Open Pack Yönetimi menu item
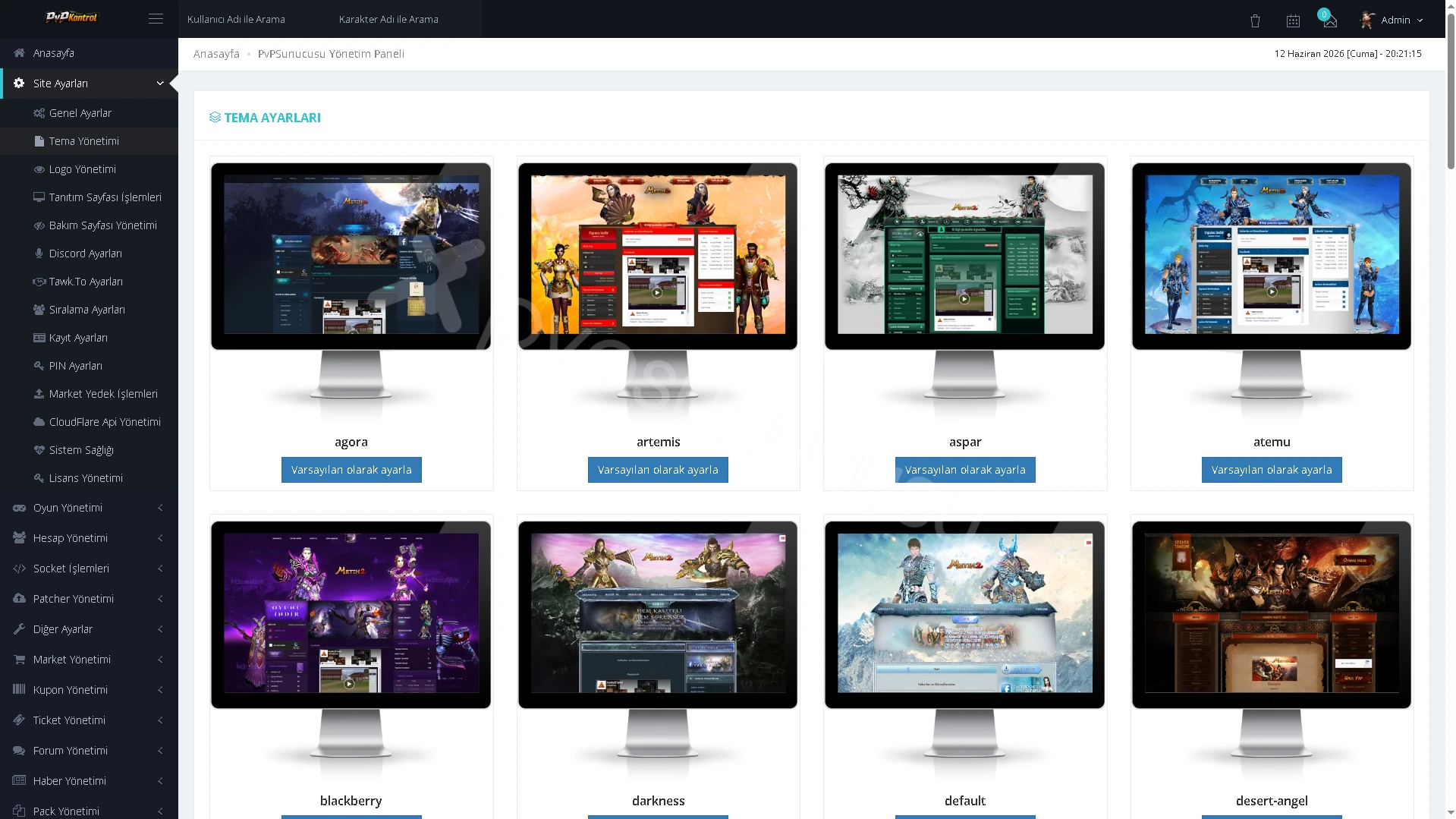The image size is (1456, 819). pyautogui.click(x=89, y=811)
